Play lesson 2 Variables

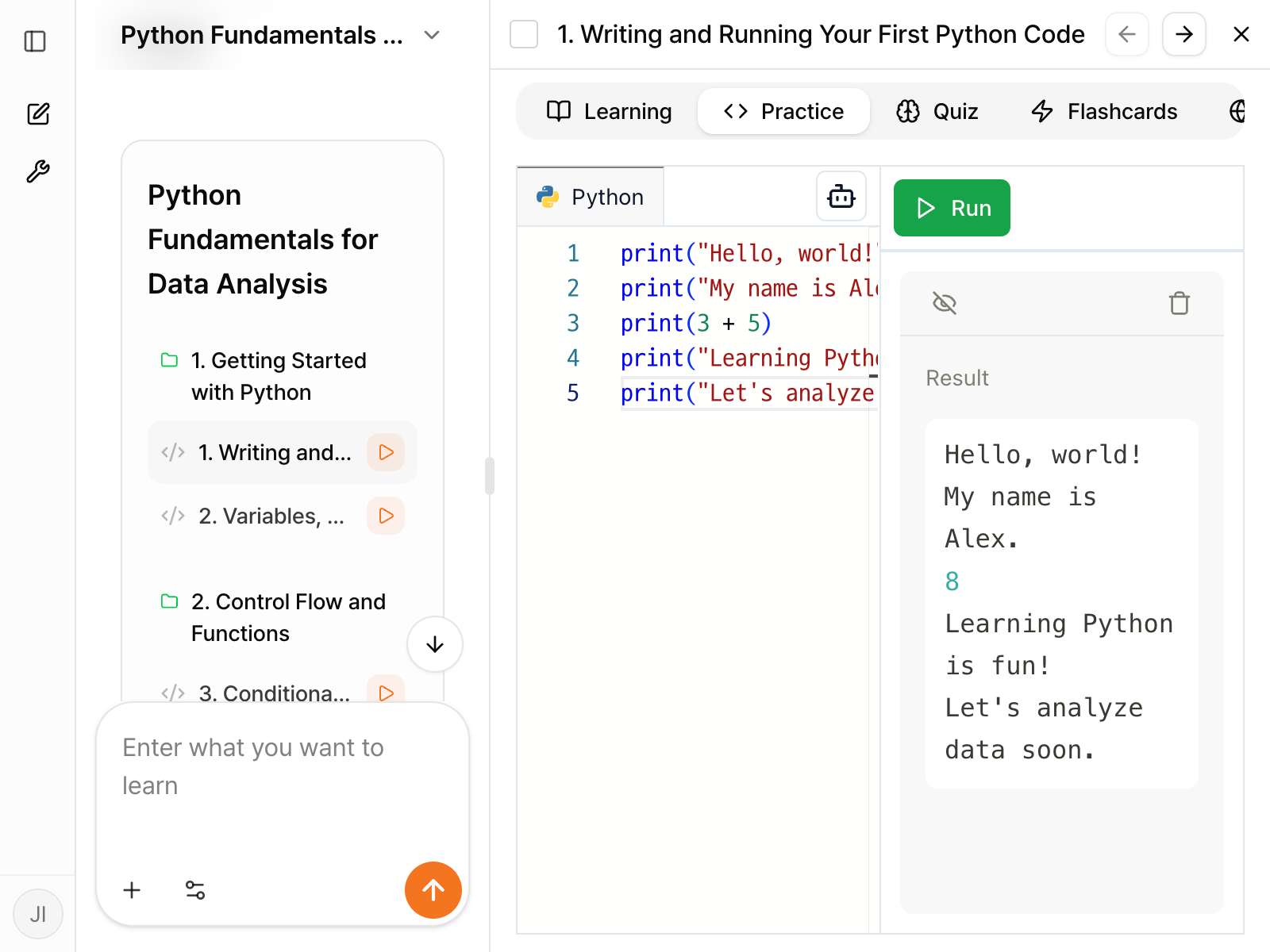(x=386, y=516)
